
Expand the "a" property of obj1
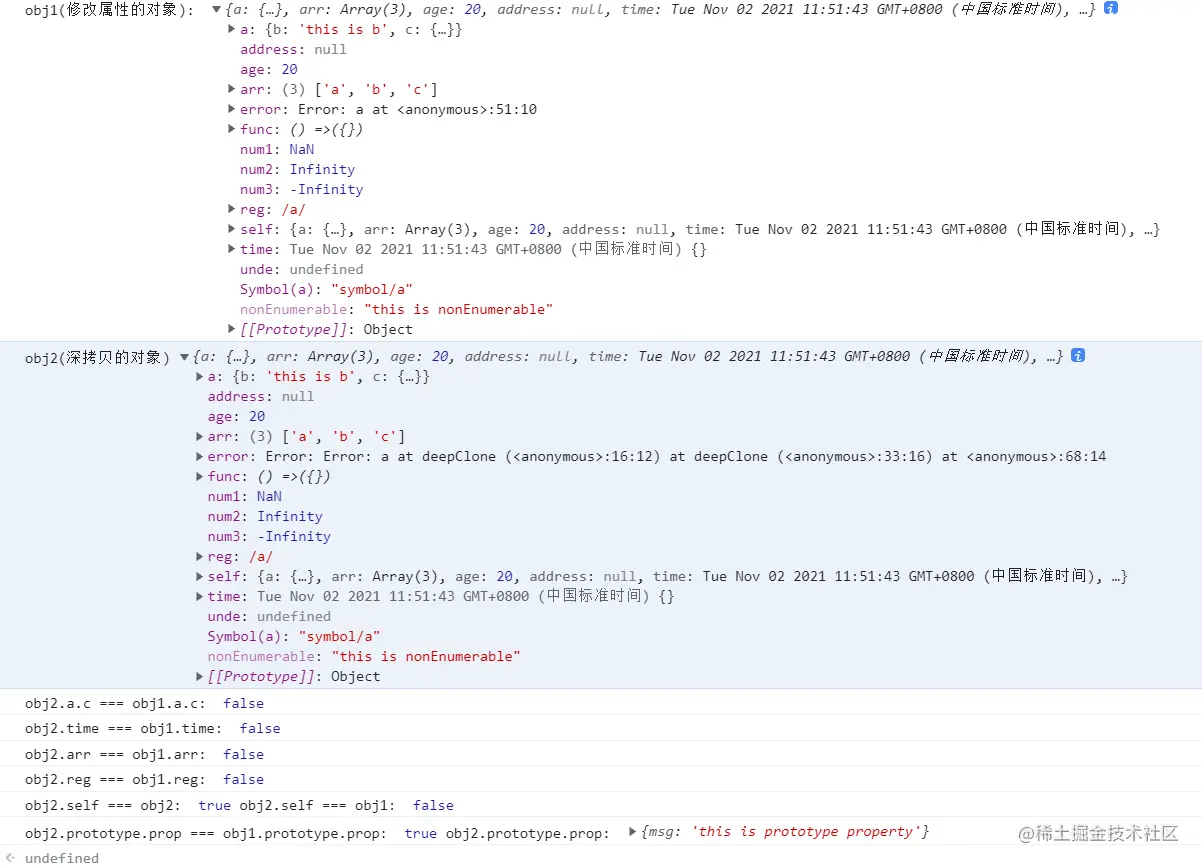coord(231,29)
